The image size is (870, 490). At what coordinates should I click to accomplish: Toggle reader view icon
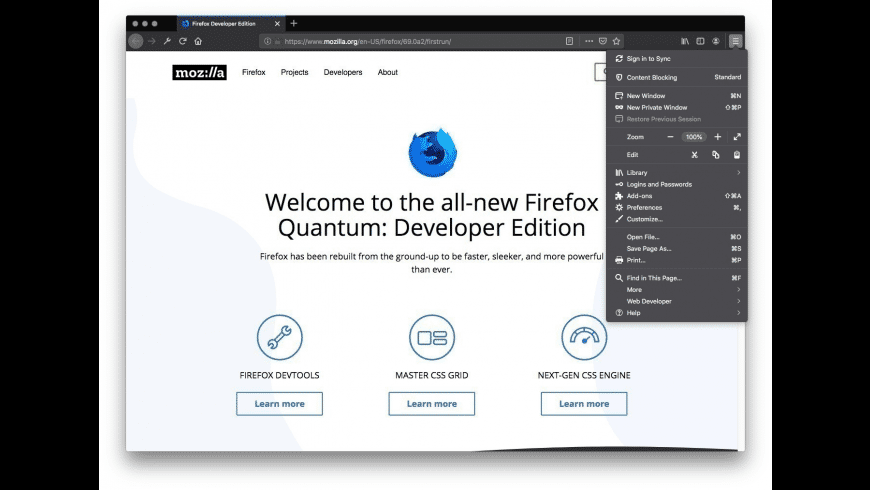pos(569,41)
